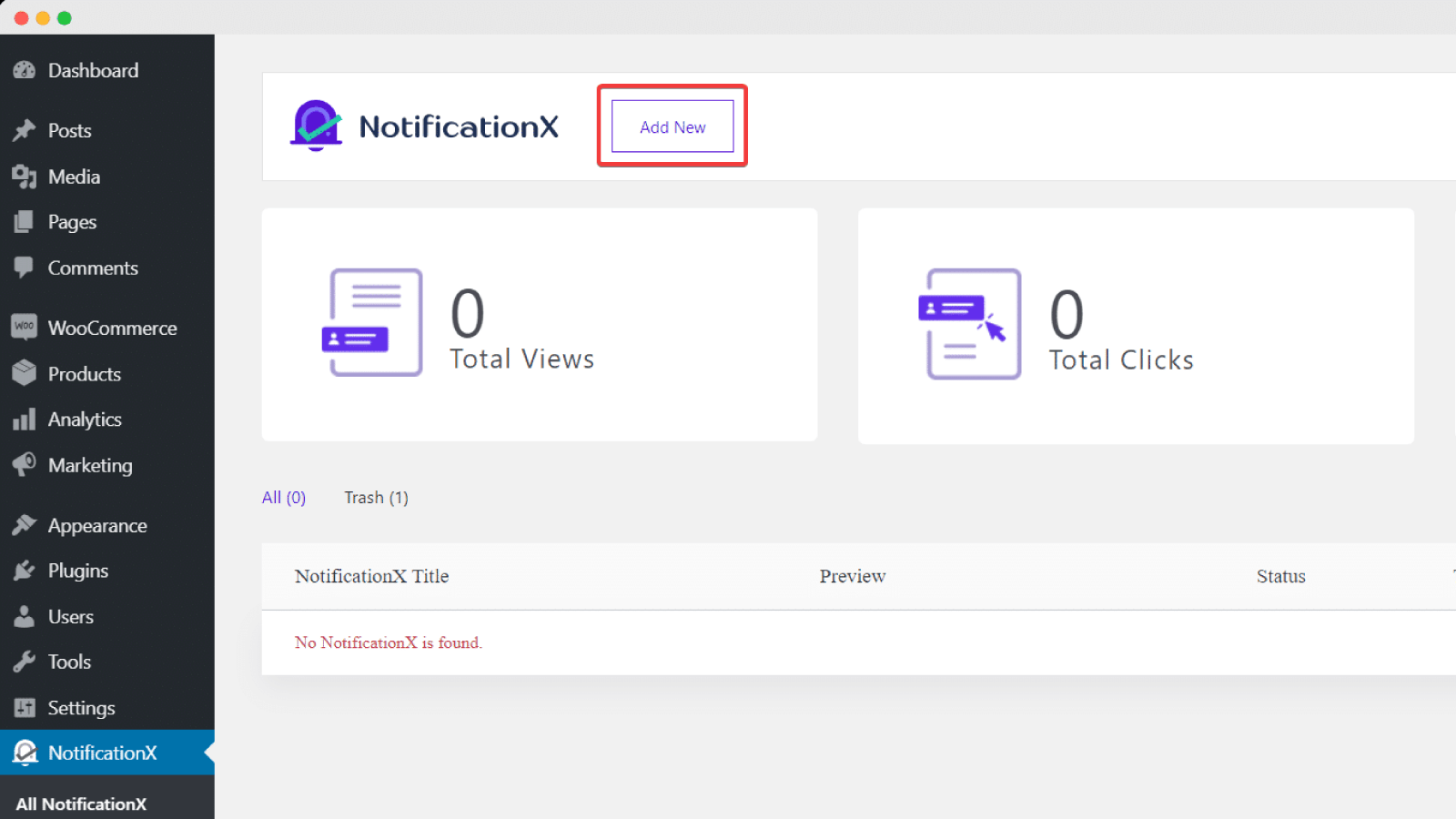1456x819 pixels.
Task: Click the WooCommerce woo icon
Action: [x=25, y=327]
